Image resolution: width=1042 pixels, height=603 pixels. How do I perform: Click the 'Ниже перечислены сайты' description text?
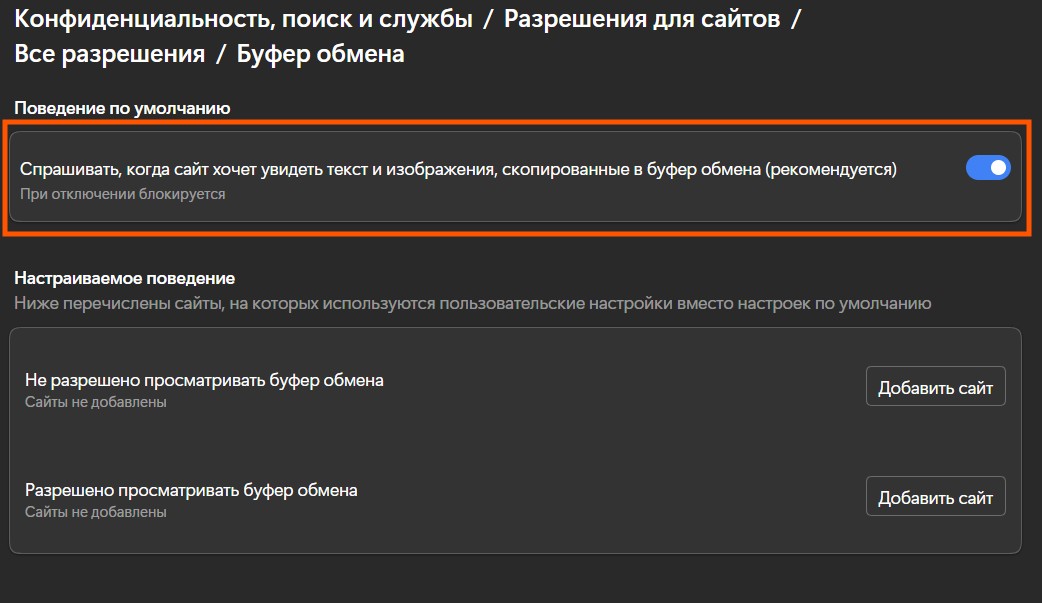(x=472, y=303)
